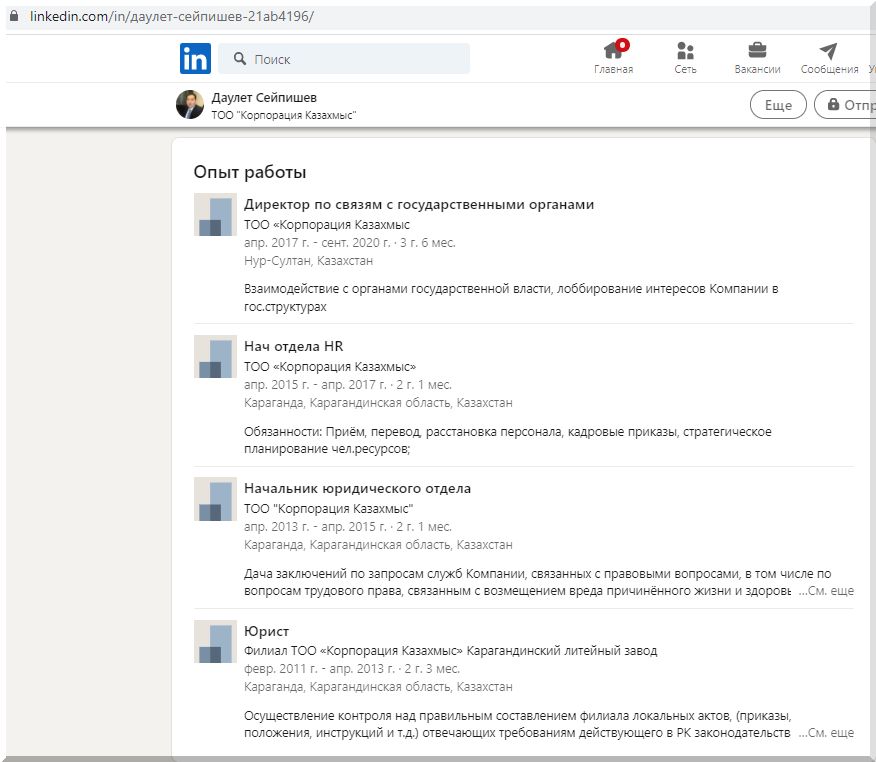This screenshot has height=762, width=876.
Task: Open Директор по связям с государственными органами
Action: click(419, 204)
